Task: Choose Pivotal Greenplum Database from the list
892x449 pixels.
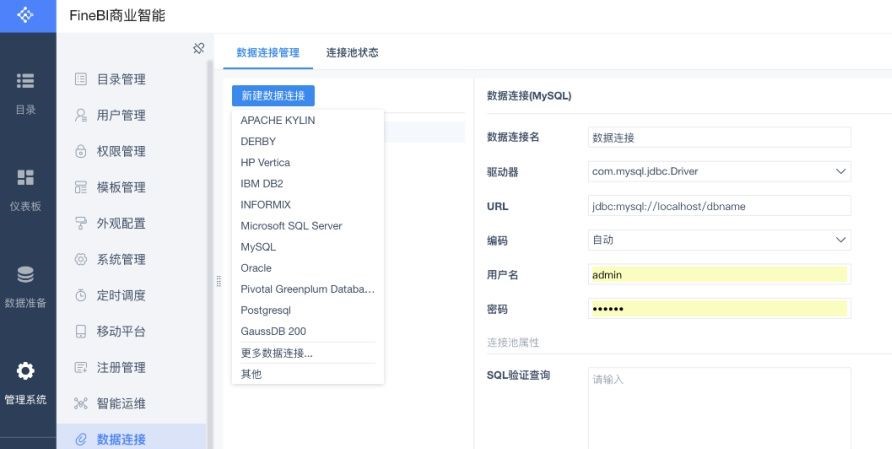Action: (308, 289)
